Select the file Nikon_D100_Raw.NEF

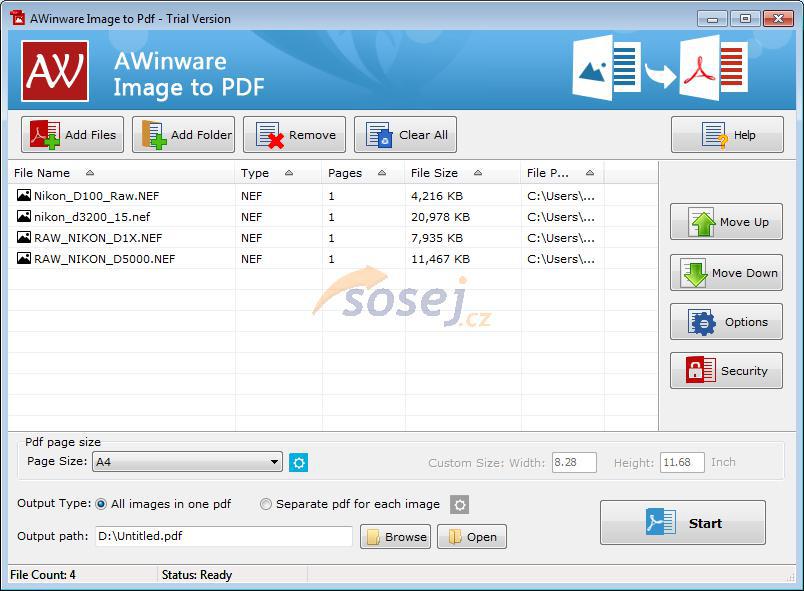click(x=96, y=196)
